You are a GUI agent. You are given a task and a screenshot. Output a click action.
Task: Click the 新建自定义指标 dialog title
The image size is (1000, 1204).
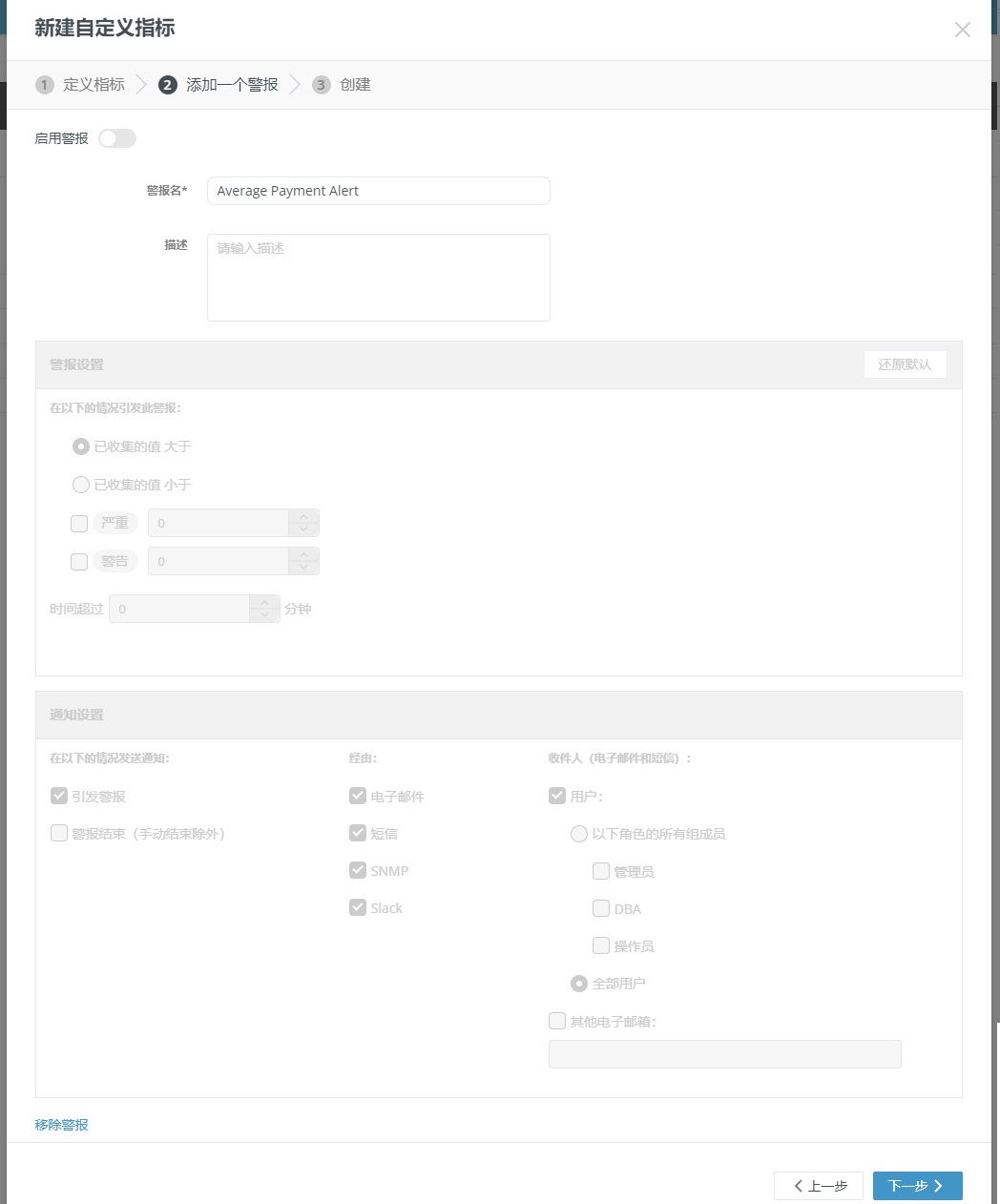(x=105, y=29)
